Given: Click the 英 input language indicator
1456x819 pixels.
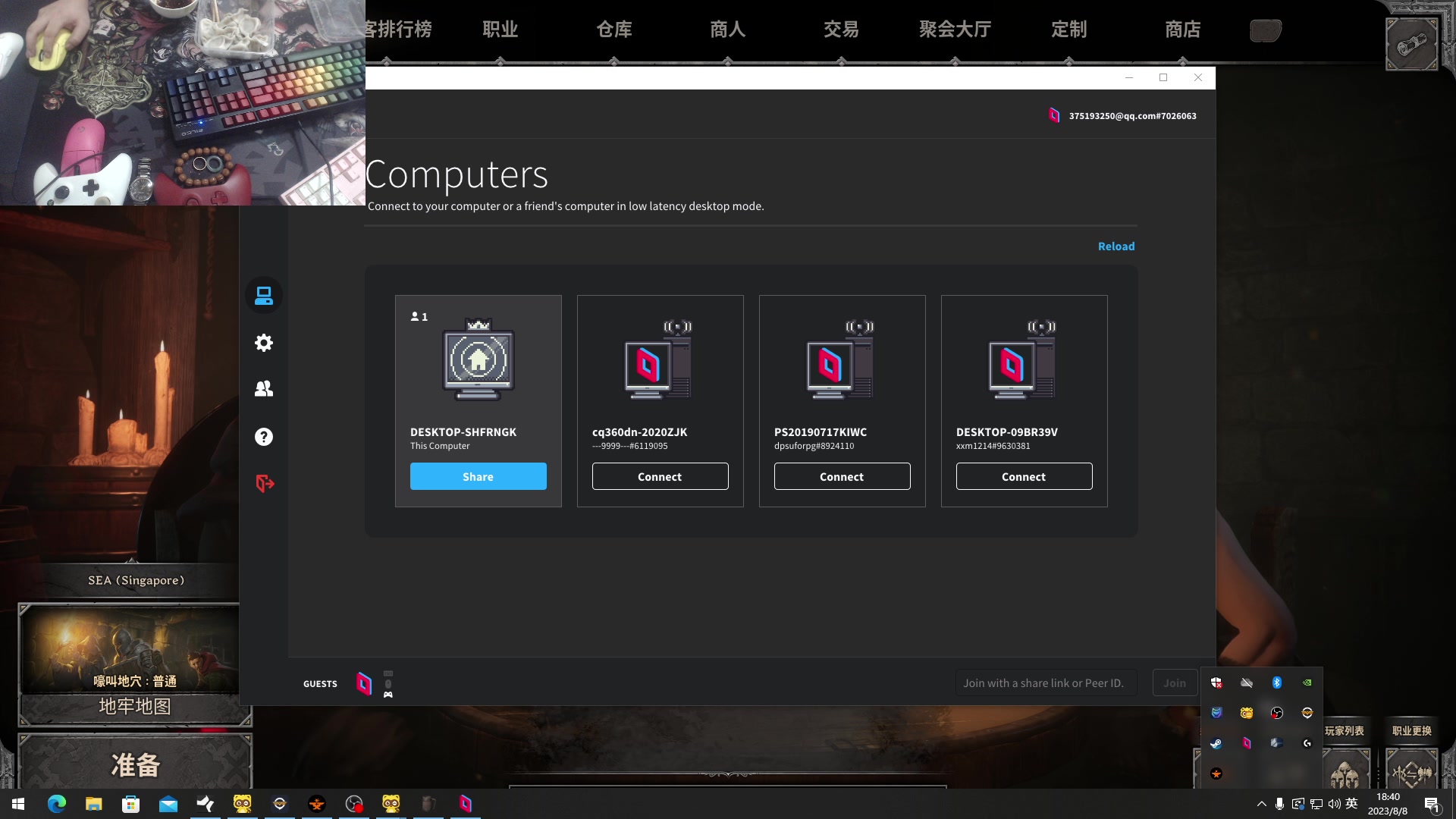Looking at the screenshot, I should (x=1351, y=804).
